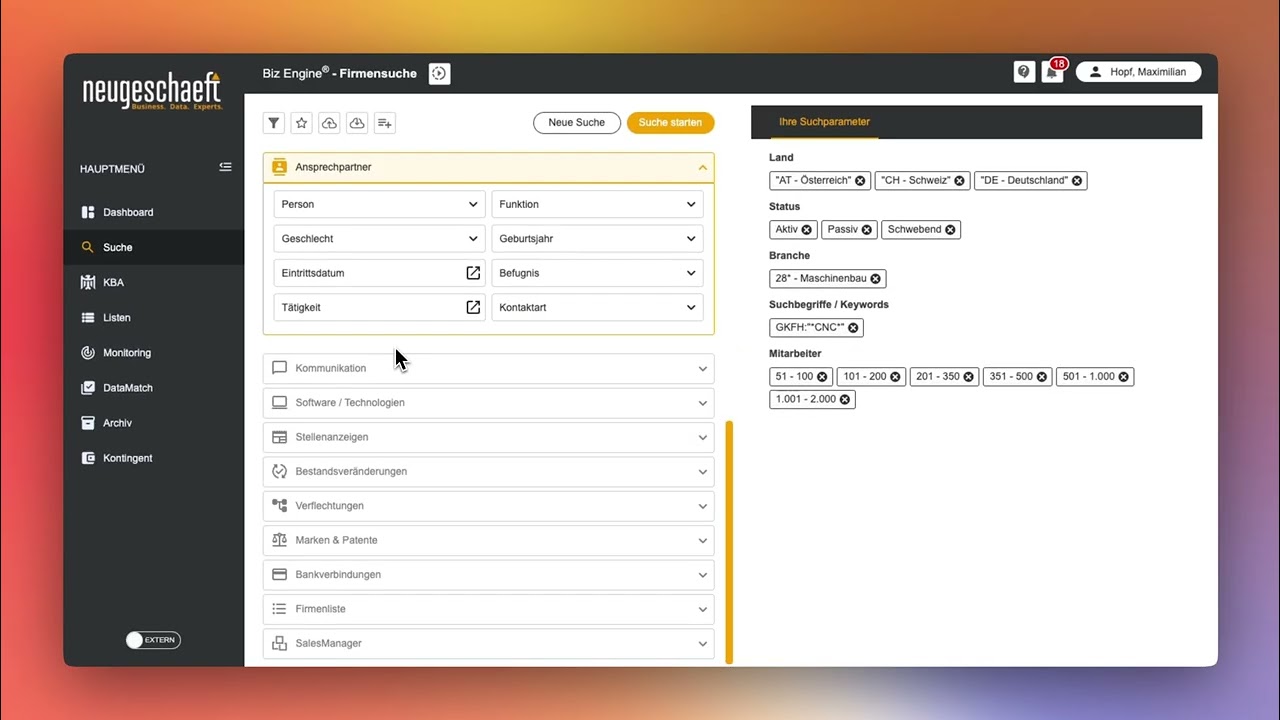This screenshot has width=1280, height=720.
Task: Click the Suche starten button
Action: point(670,123)
